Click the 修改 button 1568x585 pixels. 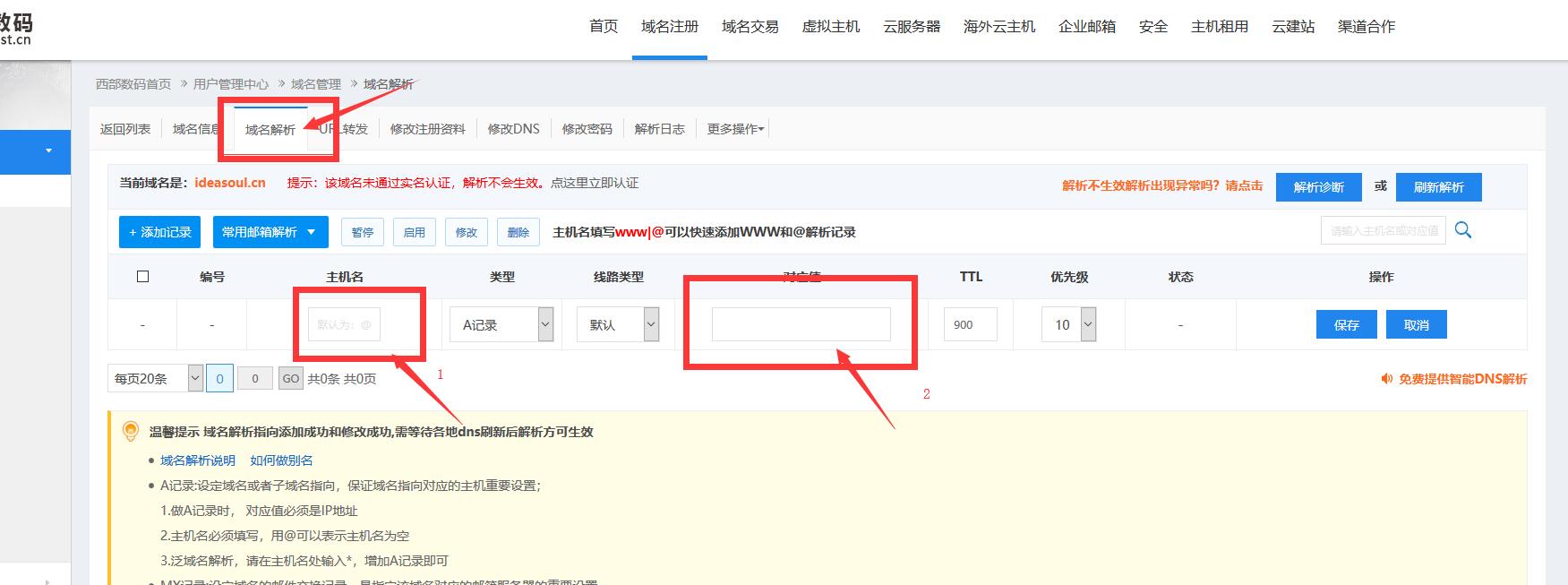(x=467, y=232)
